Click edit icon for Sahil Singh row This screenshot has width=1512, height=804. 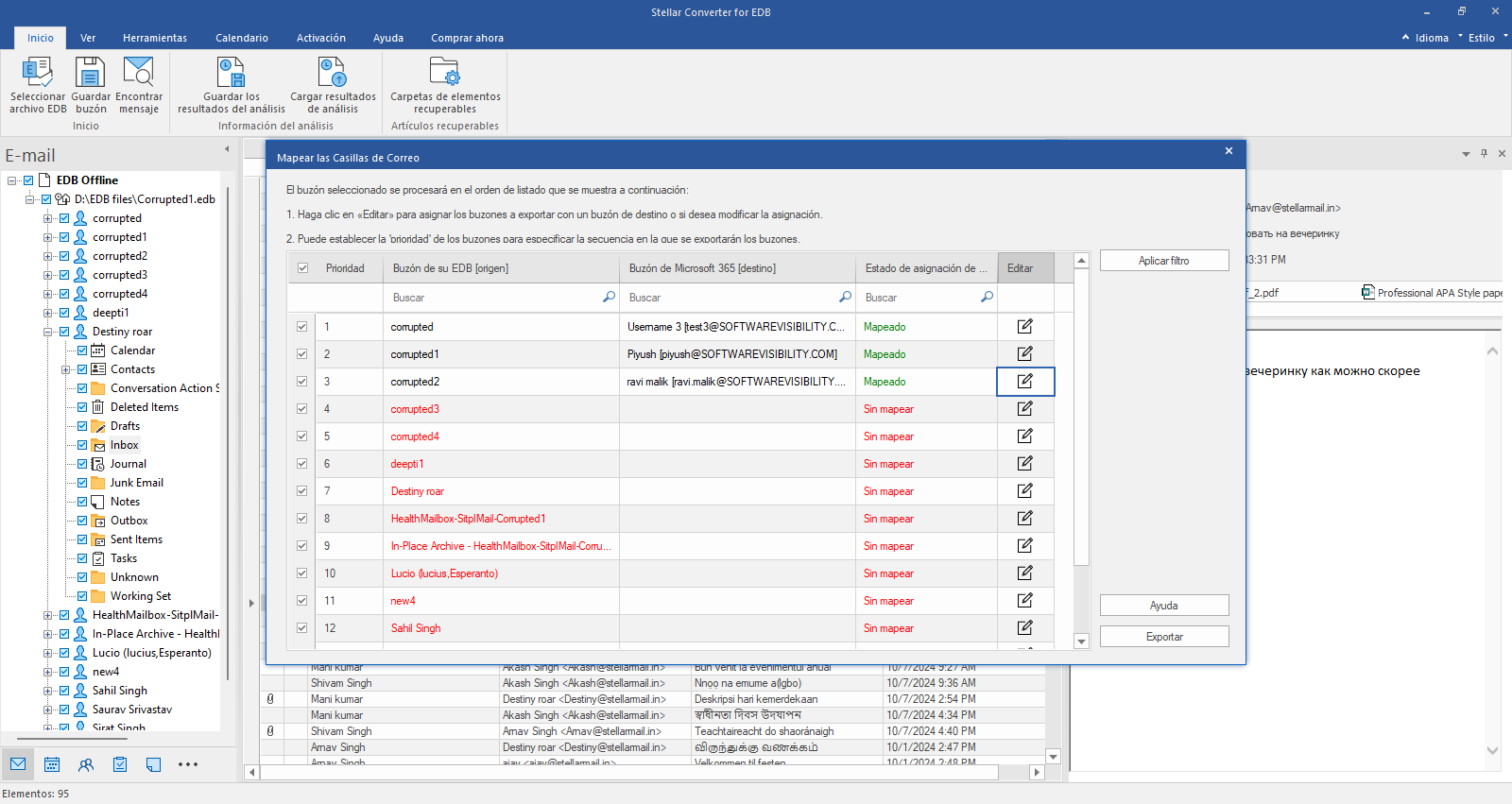(1024, 628)
